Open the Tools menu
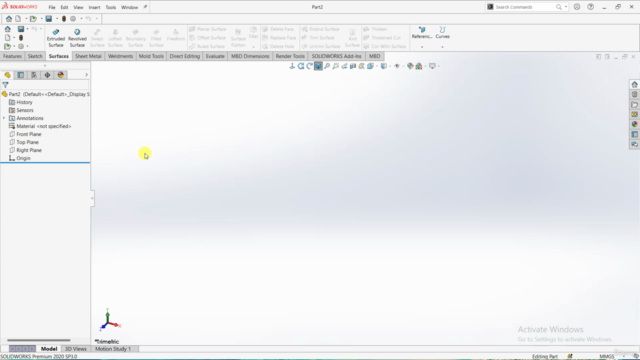The image size is (640, 360). pyautogui.click(x=111, y=7)
